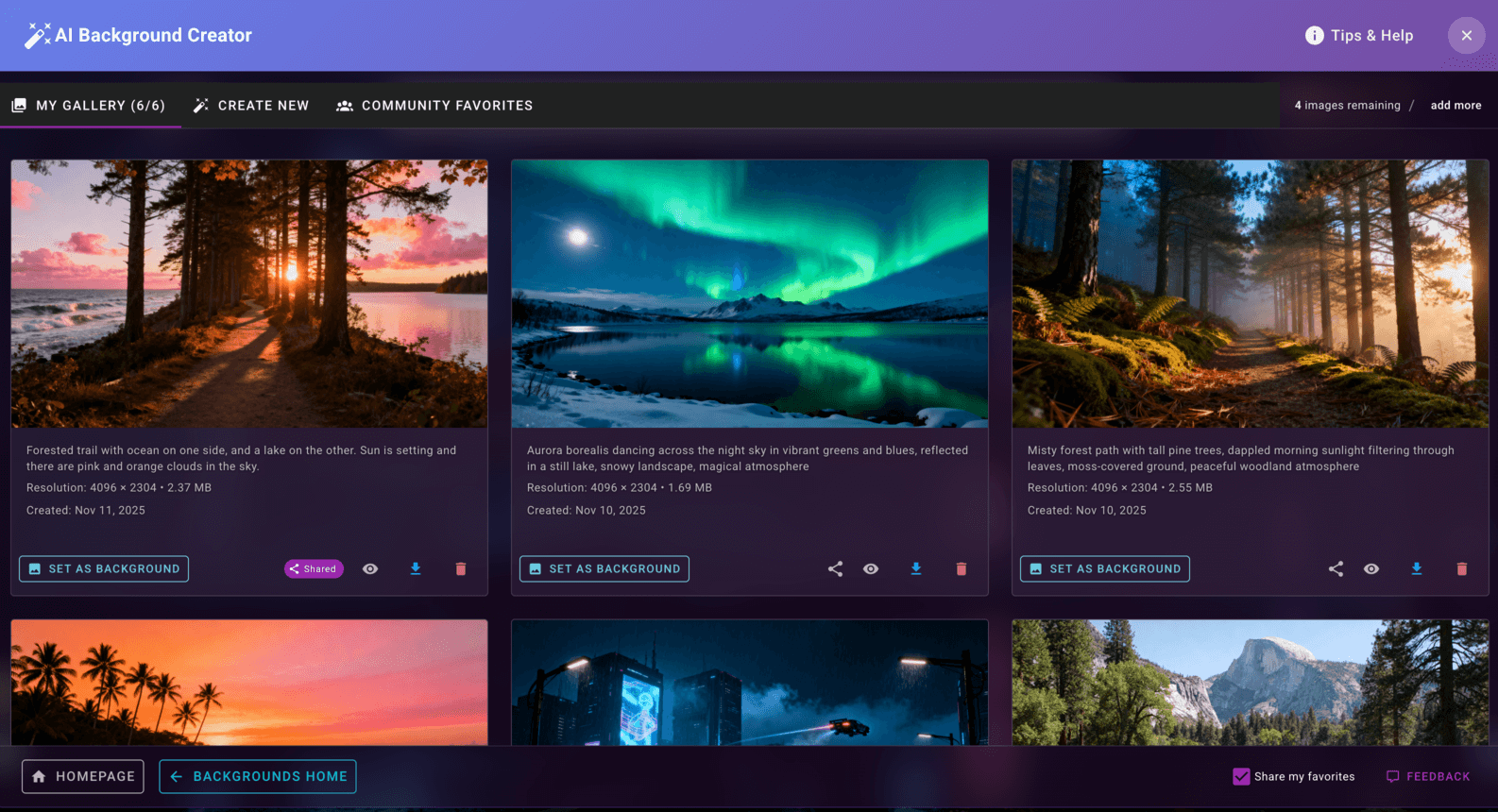Screen dimensions: 1498x812
Task: Share the Misty forest path image
Action: tap(1336, 568)
